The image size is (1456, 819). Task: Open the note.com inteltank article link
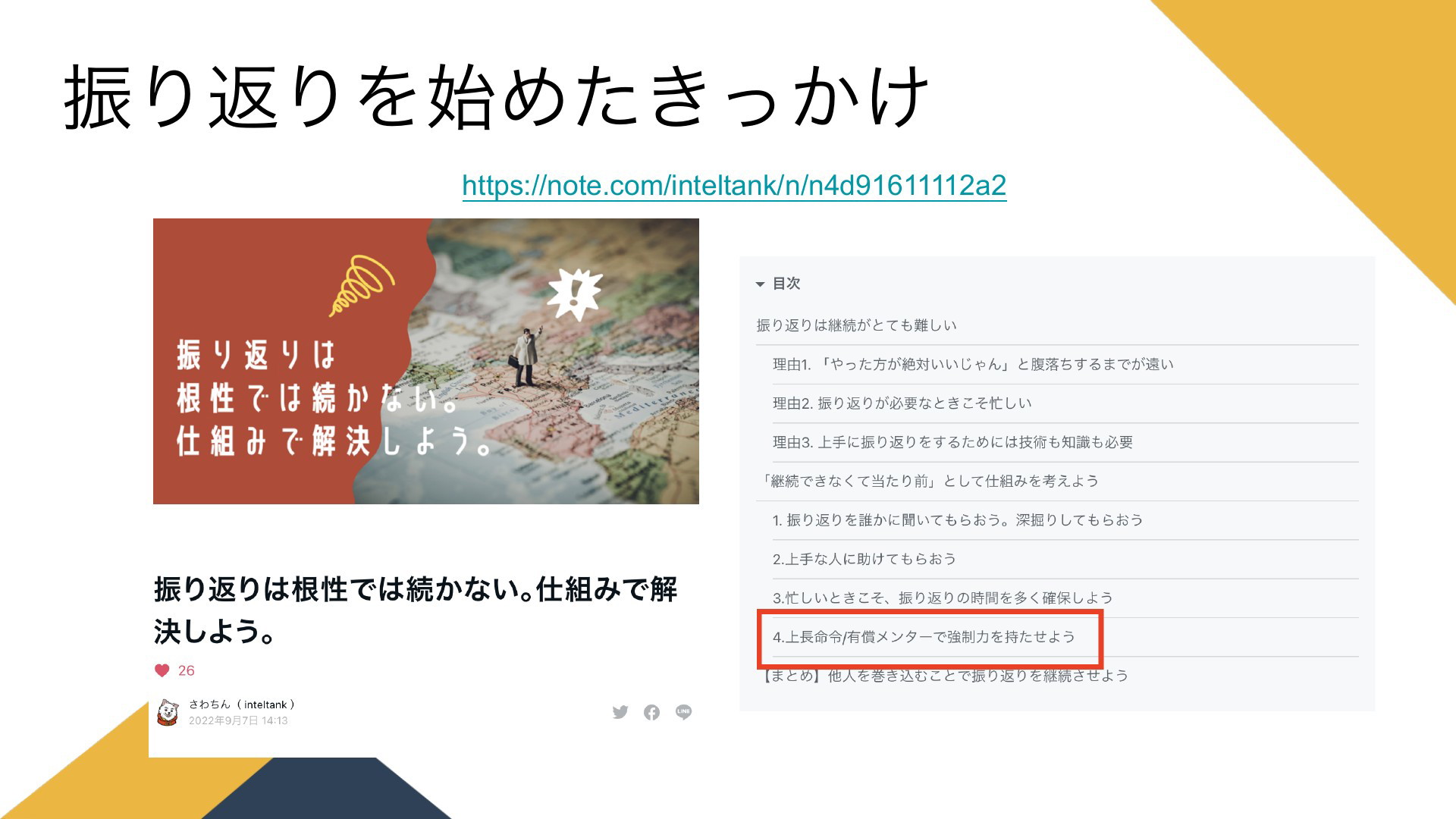click(734, 185)
